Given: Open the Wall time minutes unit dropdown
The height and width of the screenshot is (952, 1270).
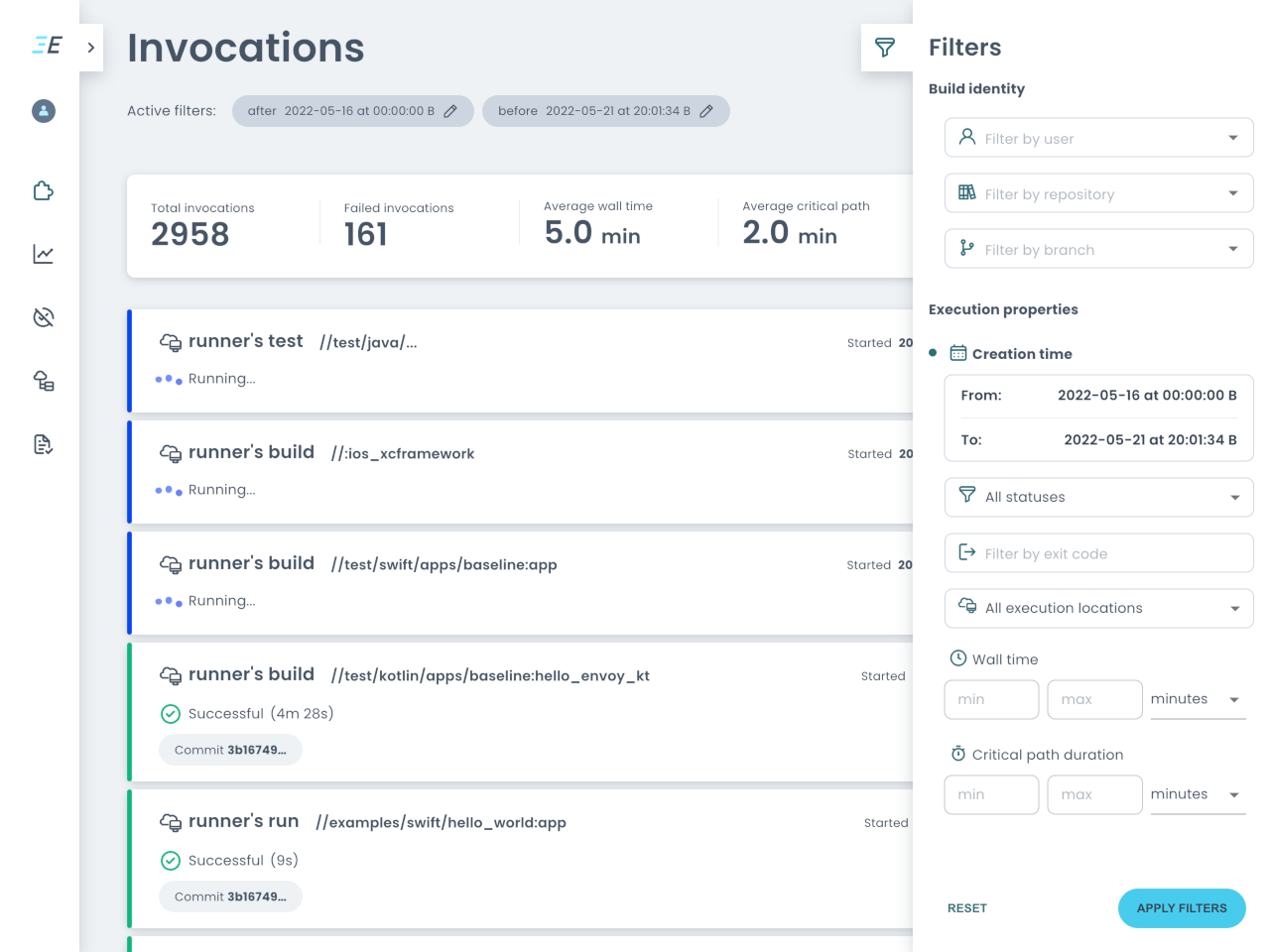Looking at the screenshot, I should [x=1198, y=699].
